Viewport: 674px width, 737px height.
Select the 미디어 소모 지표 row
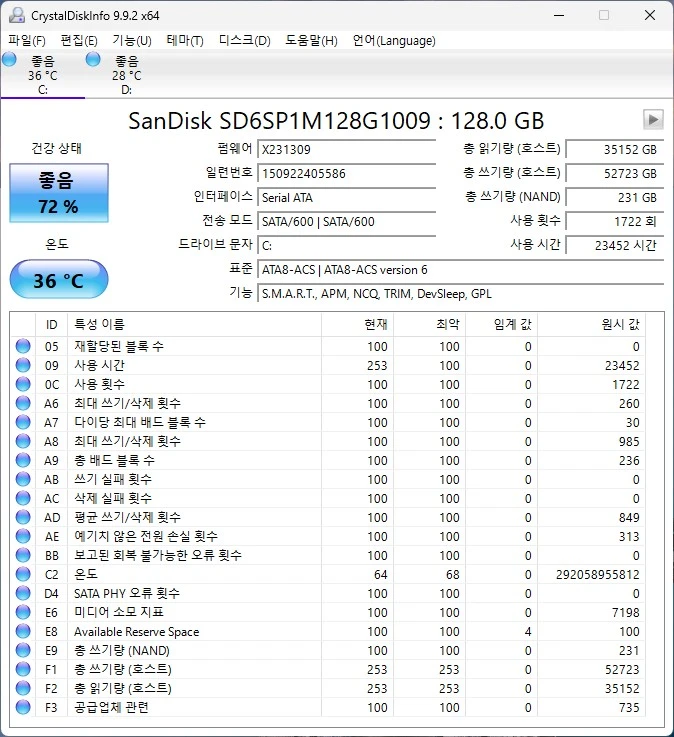(328, 612)
